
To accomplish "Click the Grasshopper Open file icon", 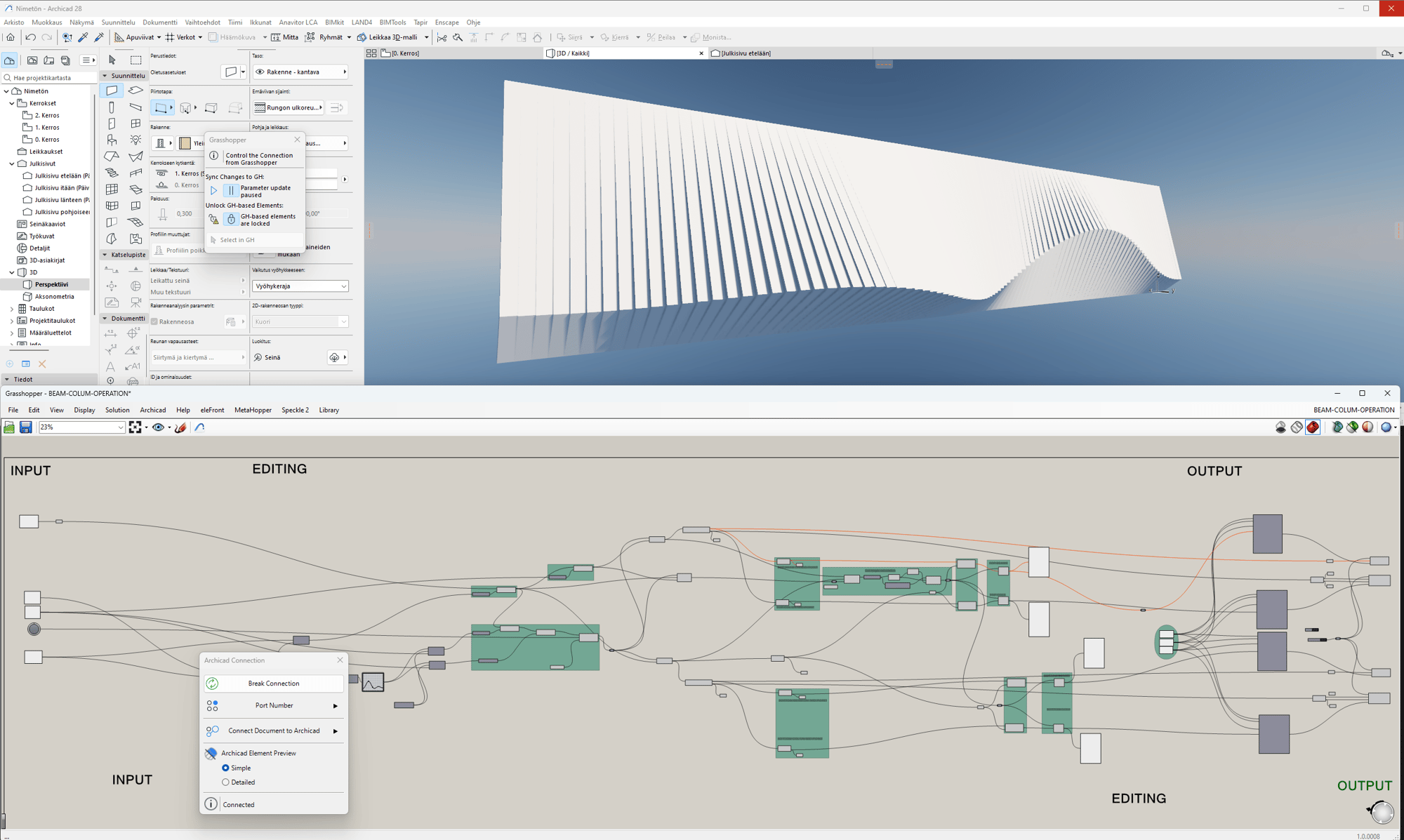I will point(10,427).
